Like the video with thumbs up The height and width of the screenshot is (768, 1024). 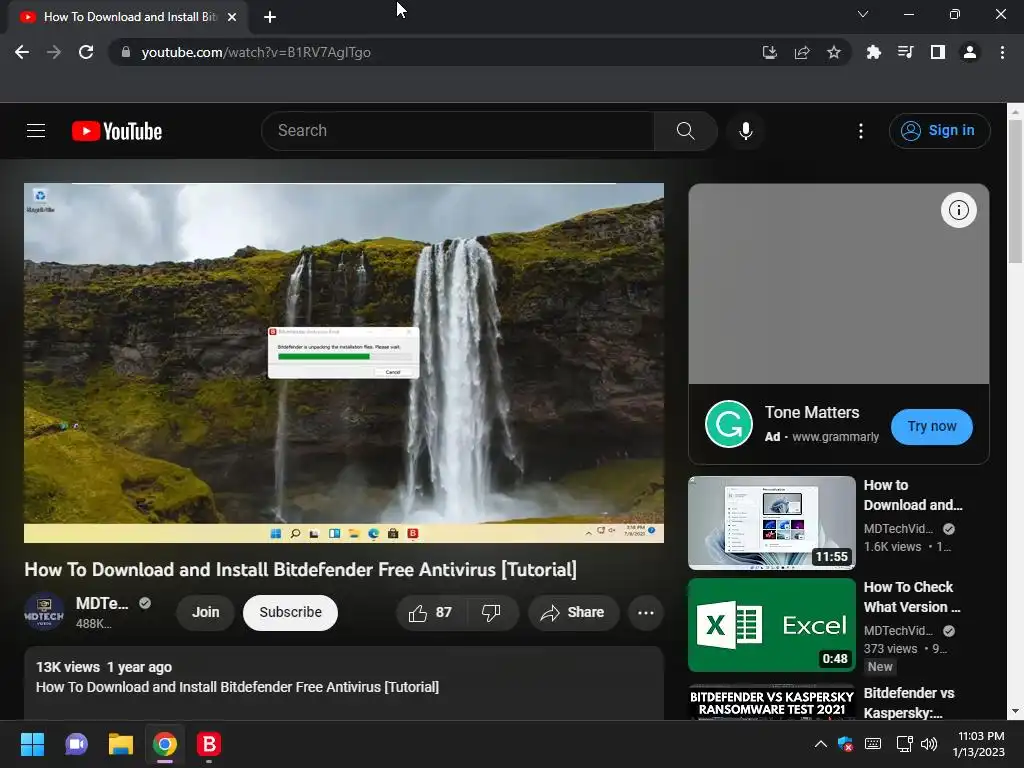tap(430, 613)
